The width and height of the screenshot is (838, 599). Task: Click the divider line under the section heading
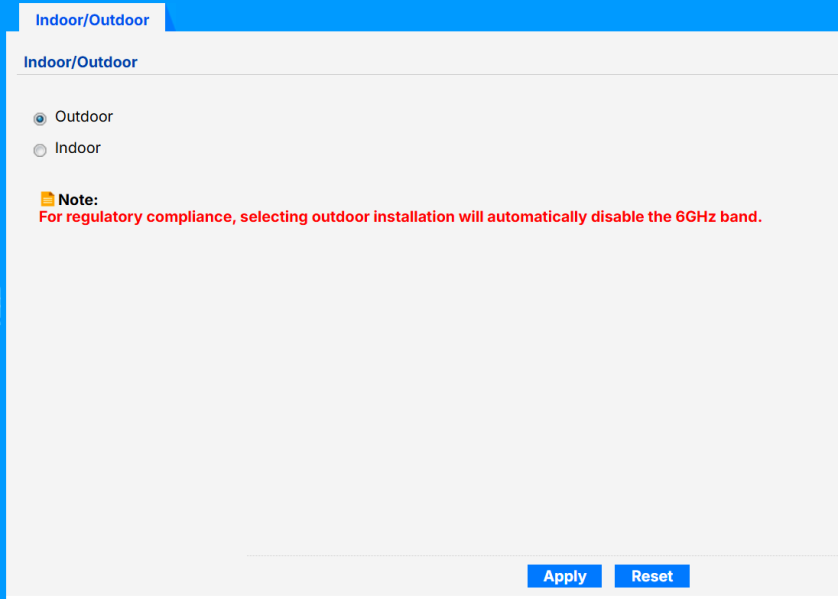pos(420,75)
